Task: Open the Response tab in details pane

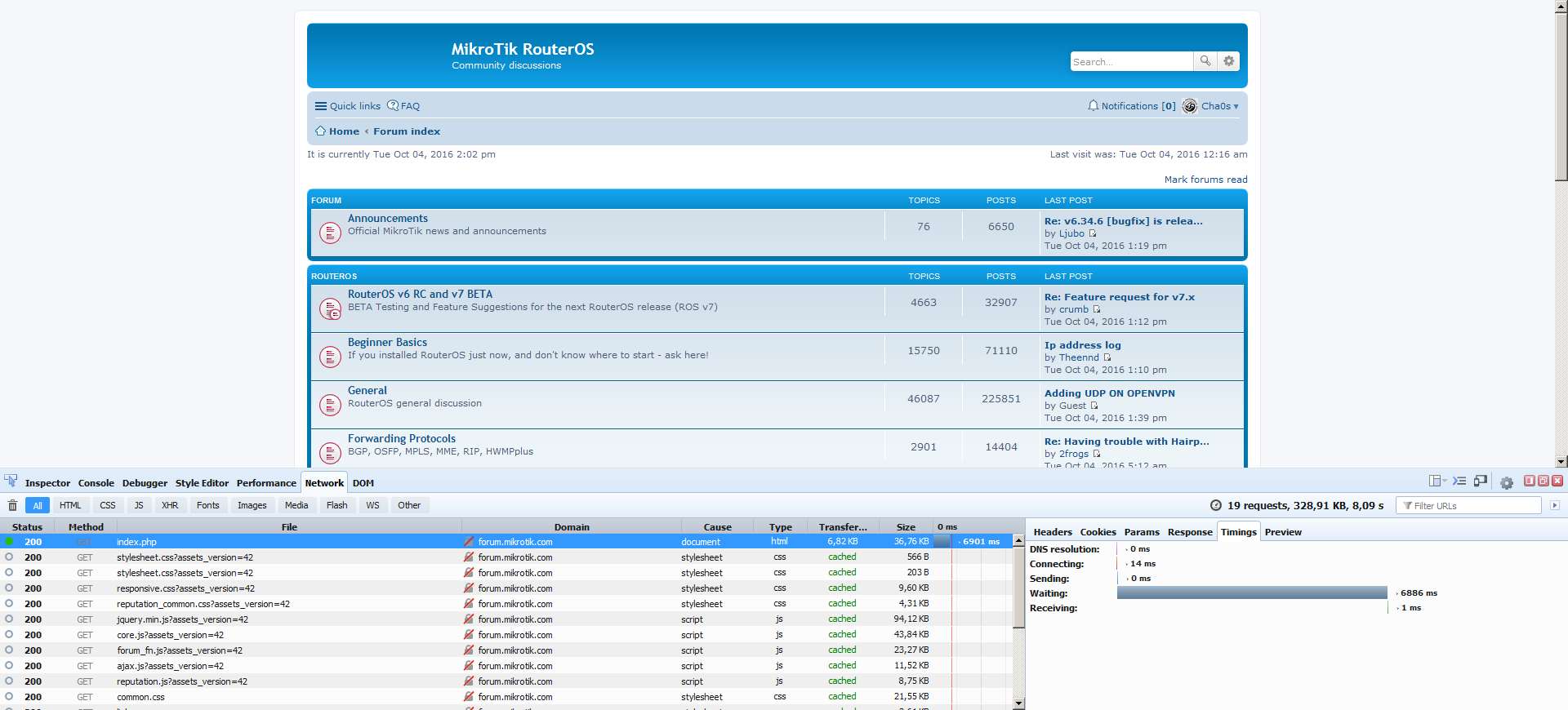Action: tap(1190, 532)
